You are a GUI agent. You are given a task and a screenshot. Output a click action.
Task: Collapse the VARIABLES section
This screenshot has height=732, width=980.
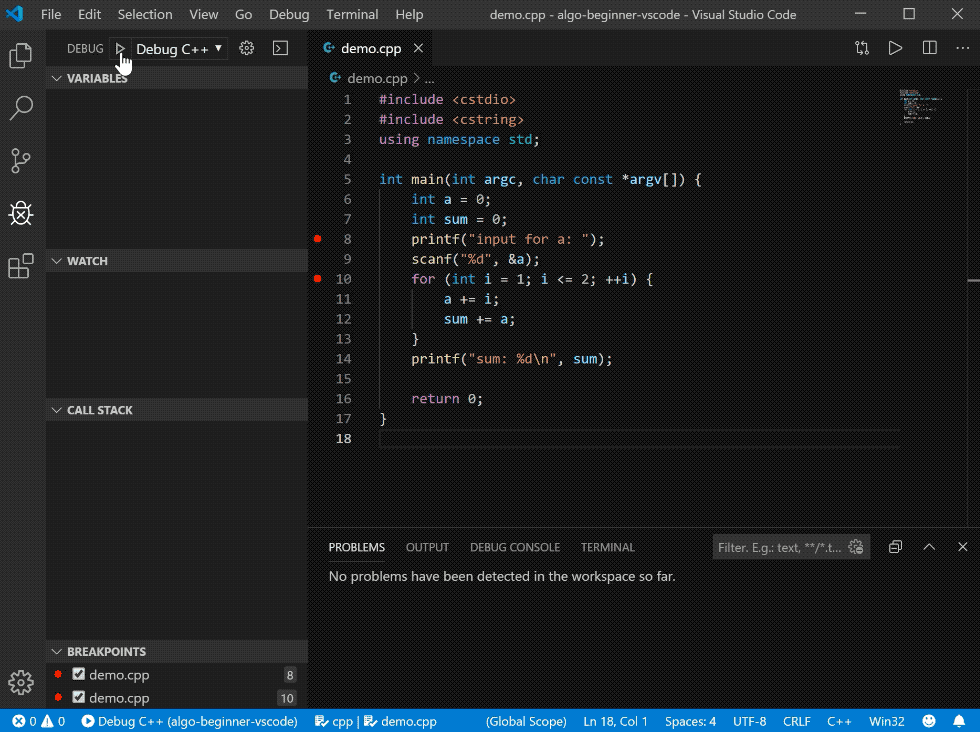pyautogui.click(x=96, y=79)
